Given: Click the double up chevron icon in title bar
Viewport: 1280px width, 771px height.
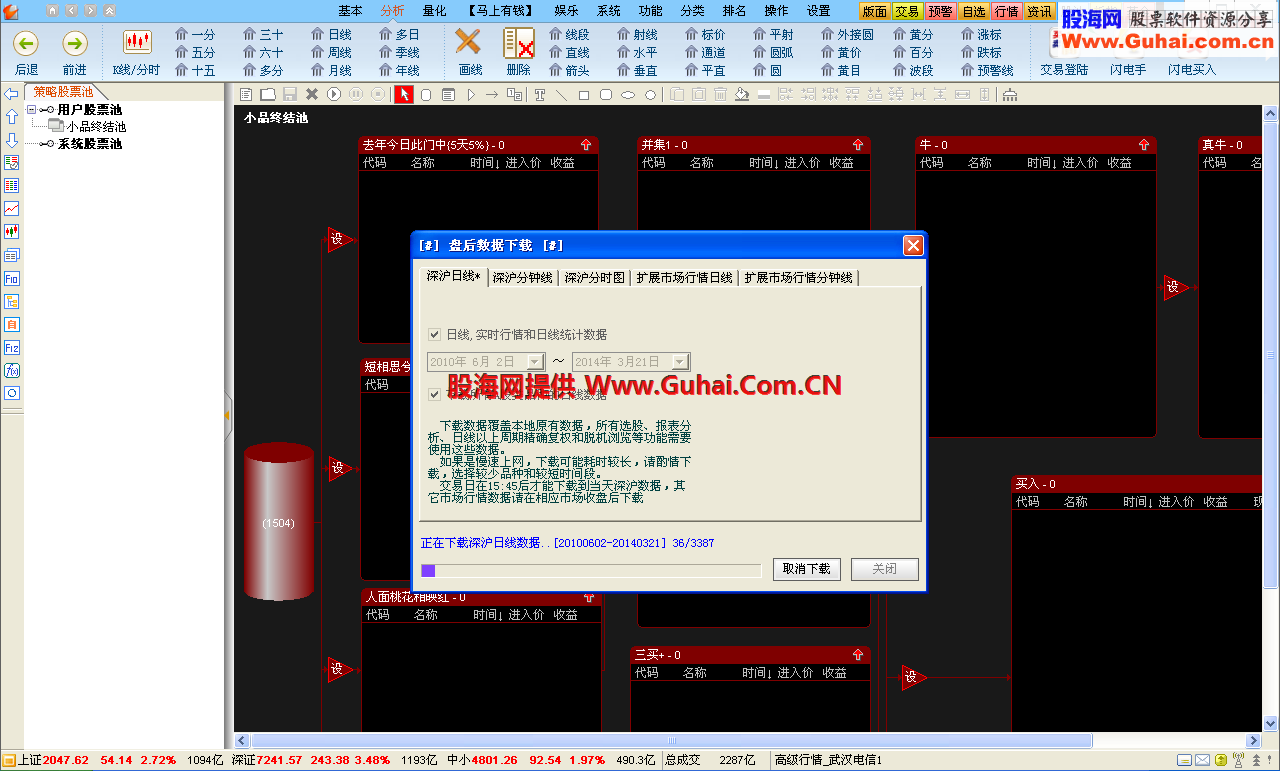Looking at the screenshot, I should click(x=109, y=10).
